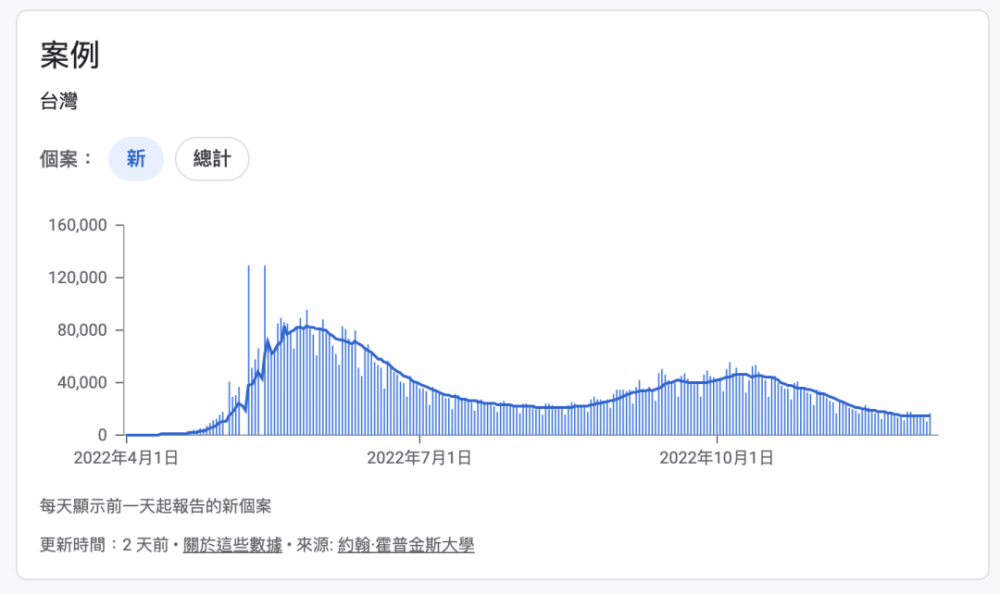
Task: Click the 0 y-axis label
Action: [x=100, y=435]
